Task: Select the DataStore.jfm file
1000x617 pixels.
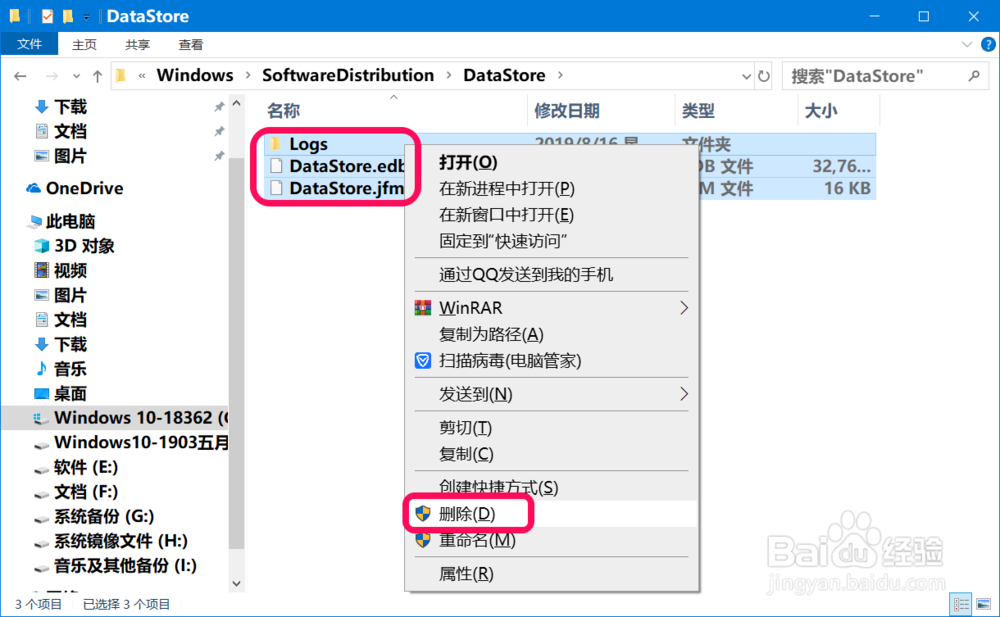Action: [346, 189]
